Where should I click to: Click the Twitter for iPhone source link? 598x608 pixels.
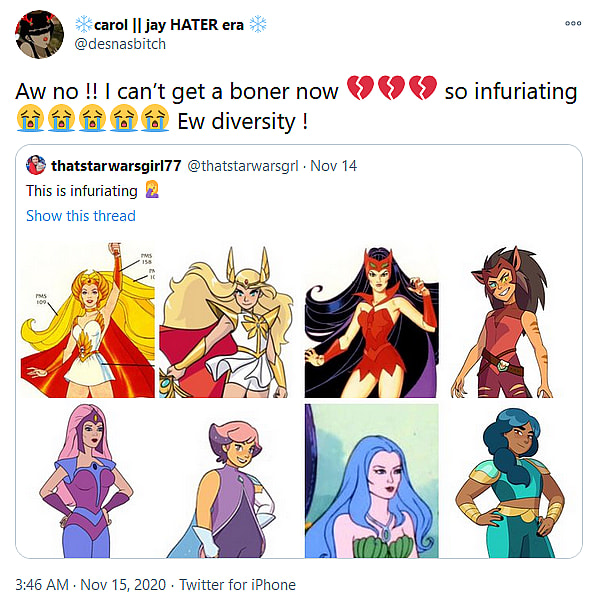click(x=237, y=584)
